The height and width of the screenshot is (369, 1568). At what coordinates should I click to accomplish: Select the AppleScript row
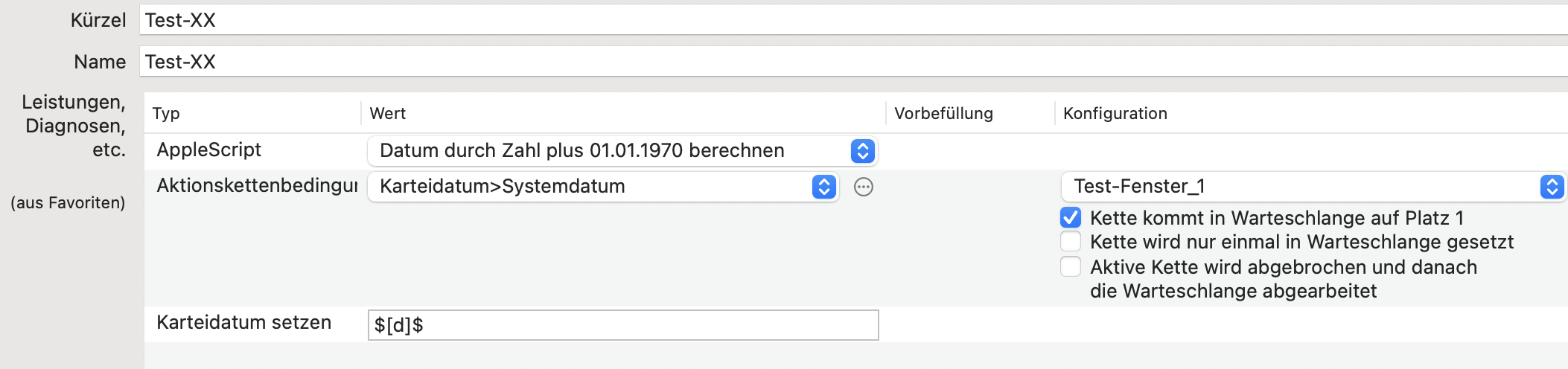click(x=856, y=151)
